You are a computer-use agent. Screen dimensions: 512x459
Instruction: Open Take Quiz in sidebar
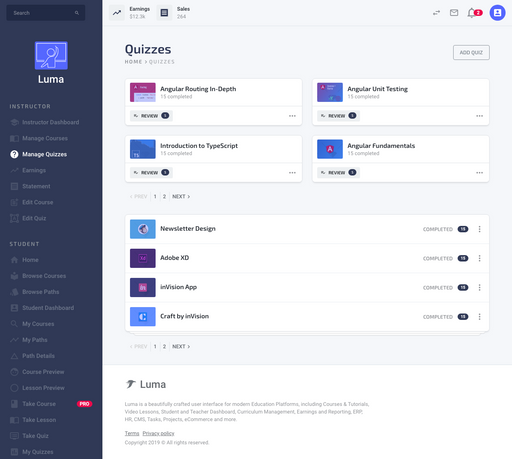pyautogui.click(x=35, y=436)
